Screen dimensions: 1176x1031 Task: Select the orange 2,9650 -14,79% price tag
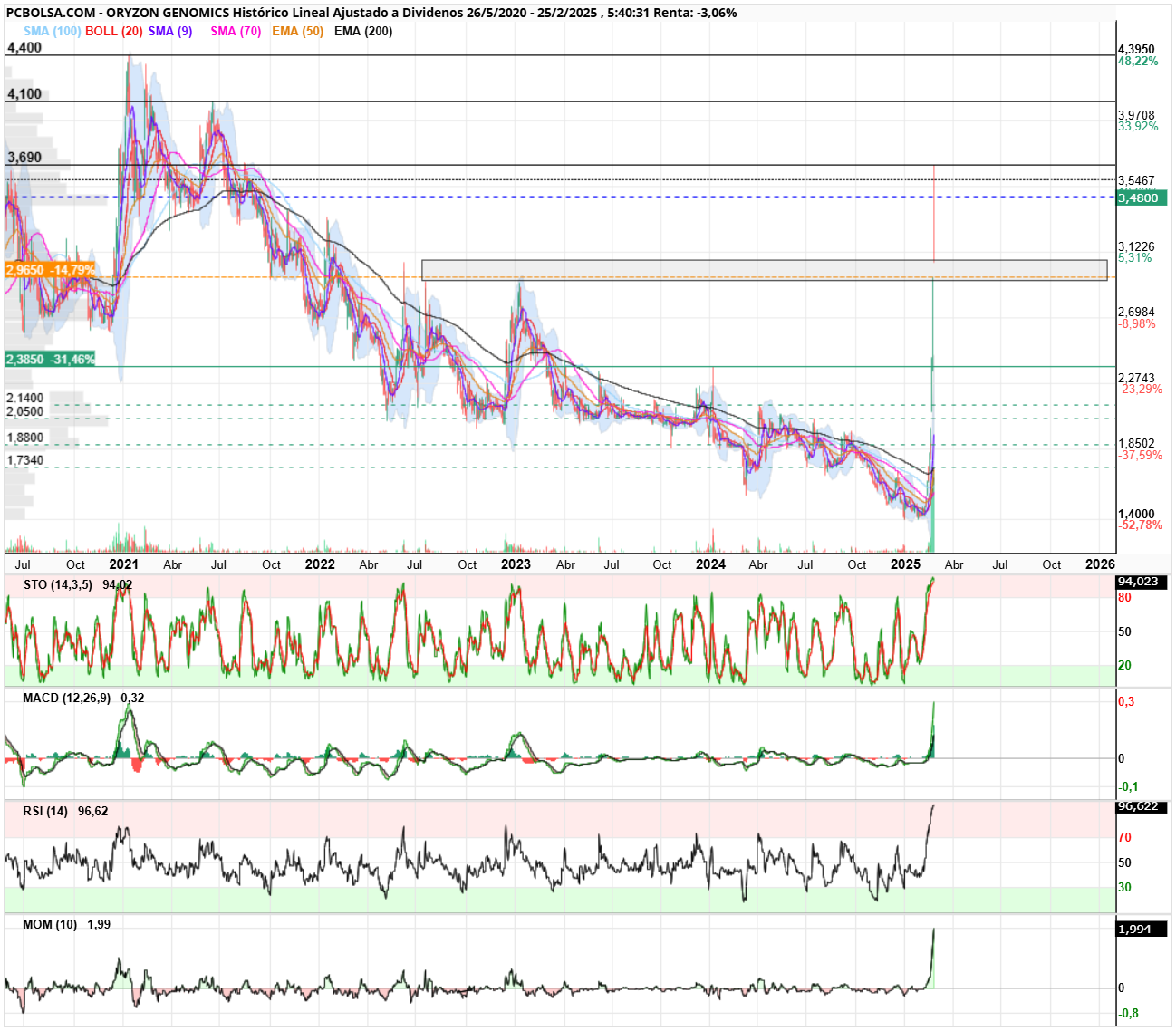[50, 270]
